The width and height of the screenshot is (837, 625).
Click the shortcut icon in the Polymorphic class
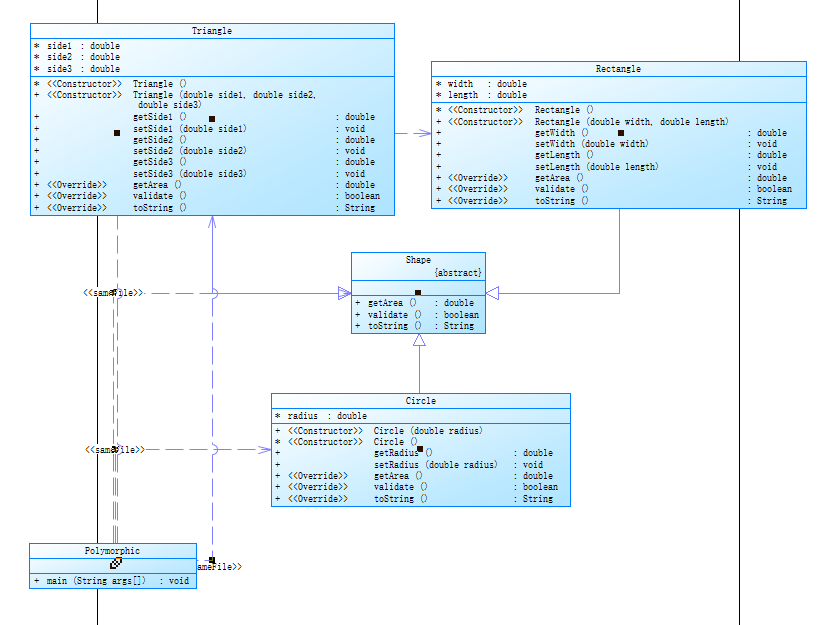click(116, 563)
